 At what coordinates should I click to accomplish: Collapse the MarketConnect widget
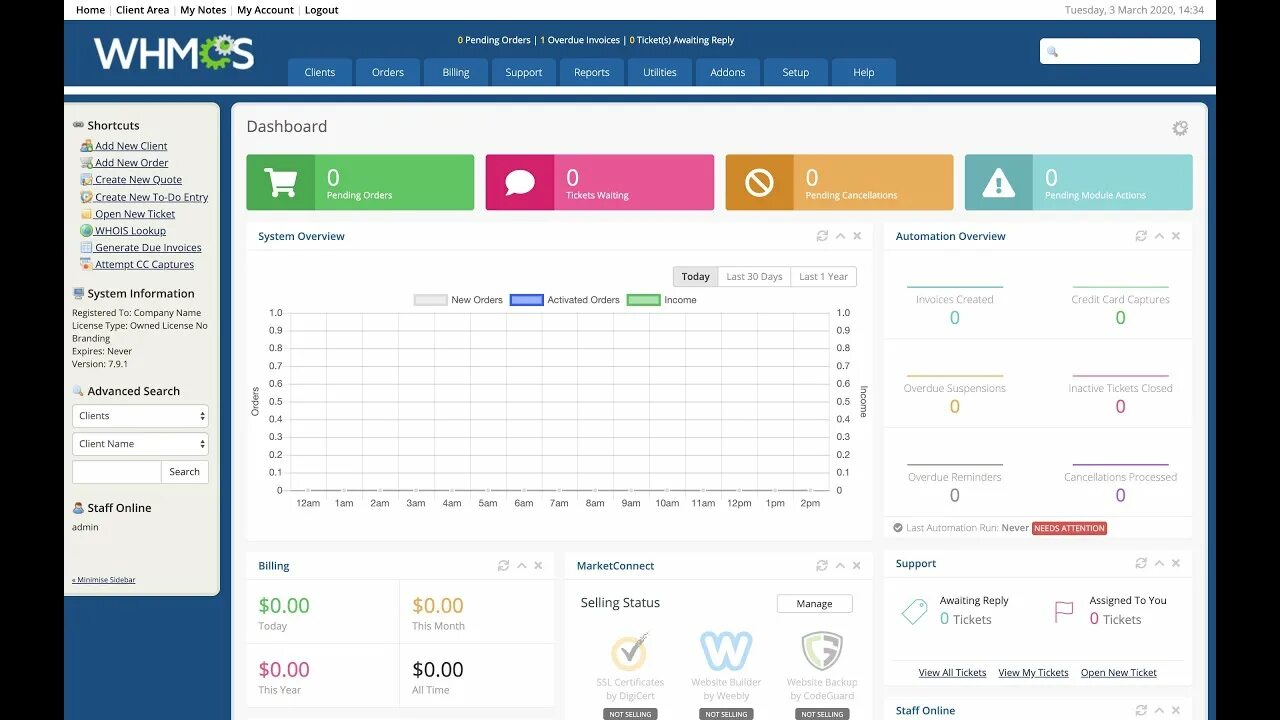(840, 565)
